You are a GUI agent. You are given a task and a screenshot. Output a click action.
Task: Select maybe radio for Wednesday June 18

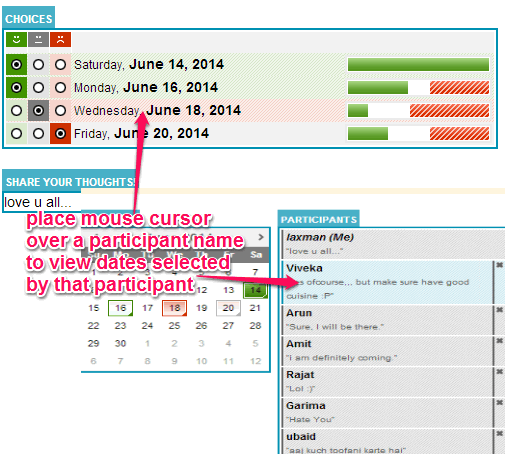tap(38, 110)
